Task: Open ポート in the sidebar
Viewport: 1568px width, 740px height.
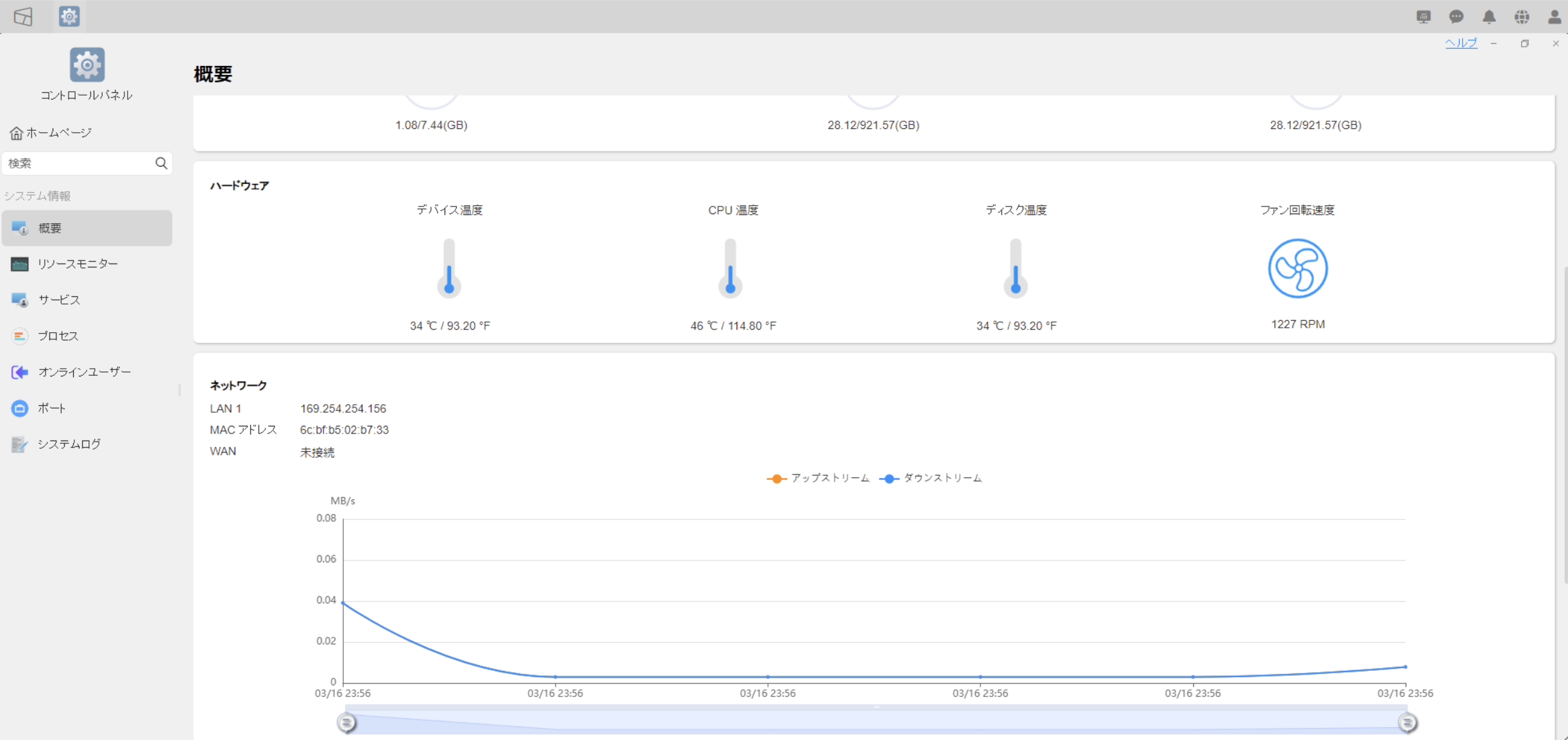Action: (x=87, y=408)
